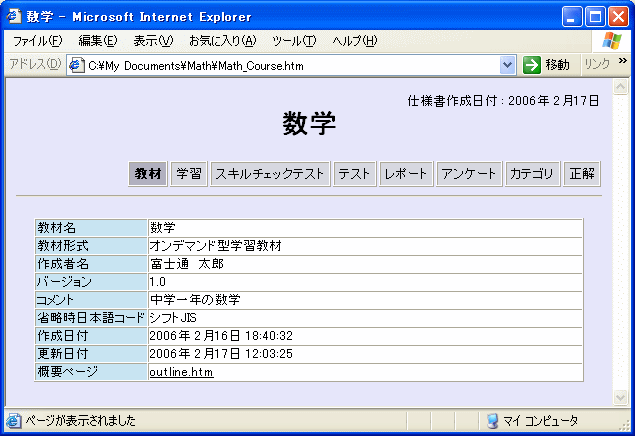Open the カテゴリ tab
The width and height of the screenshot is (635, 436).
pyautogui.click(x=532, y=173)
